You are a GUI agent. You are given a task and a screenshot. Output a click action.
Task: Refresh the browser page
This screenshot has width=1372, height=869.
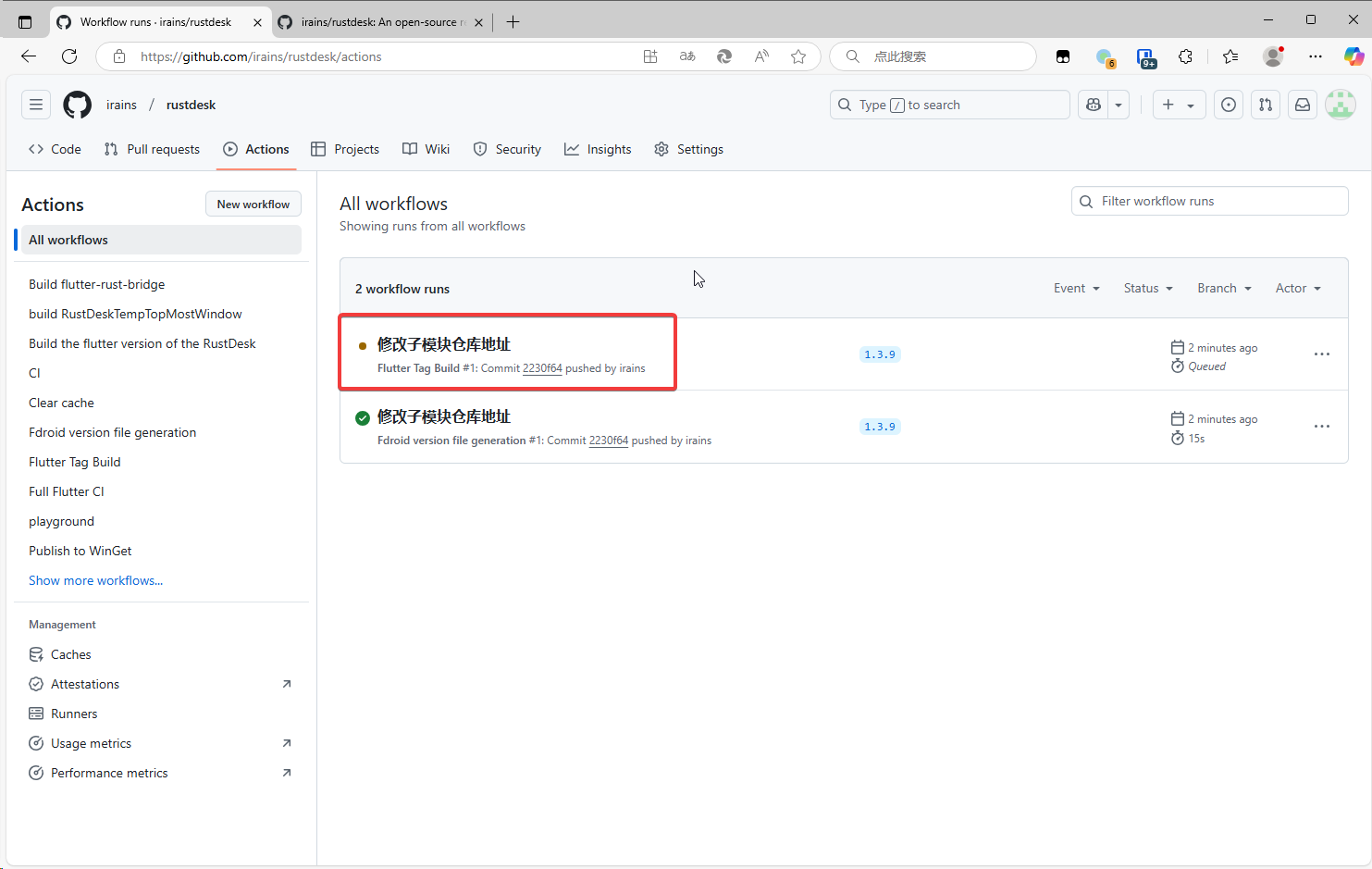(69, 56)
